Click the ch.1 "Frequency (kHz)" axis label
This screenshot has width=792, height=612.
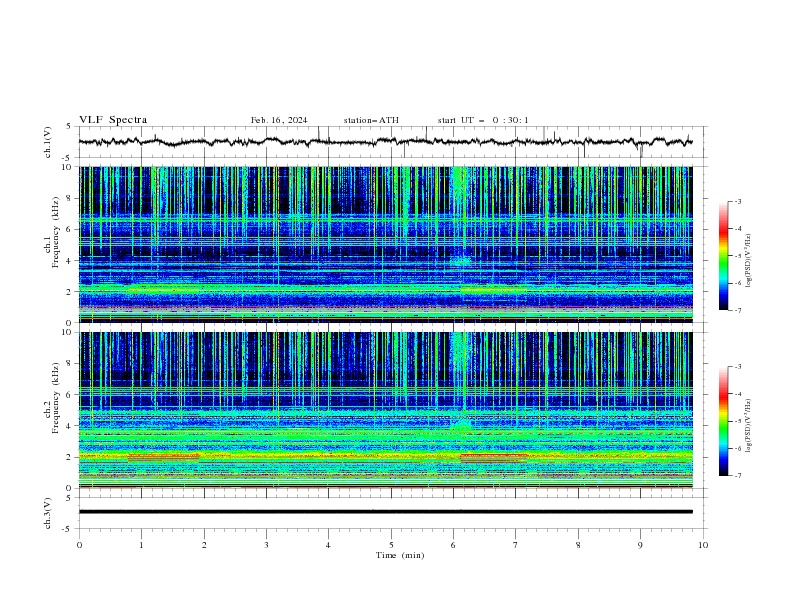click(56, 230)
